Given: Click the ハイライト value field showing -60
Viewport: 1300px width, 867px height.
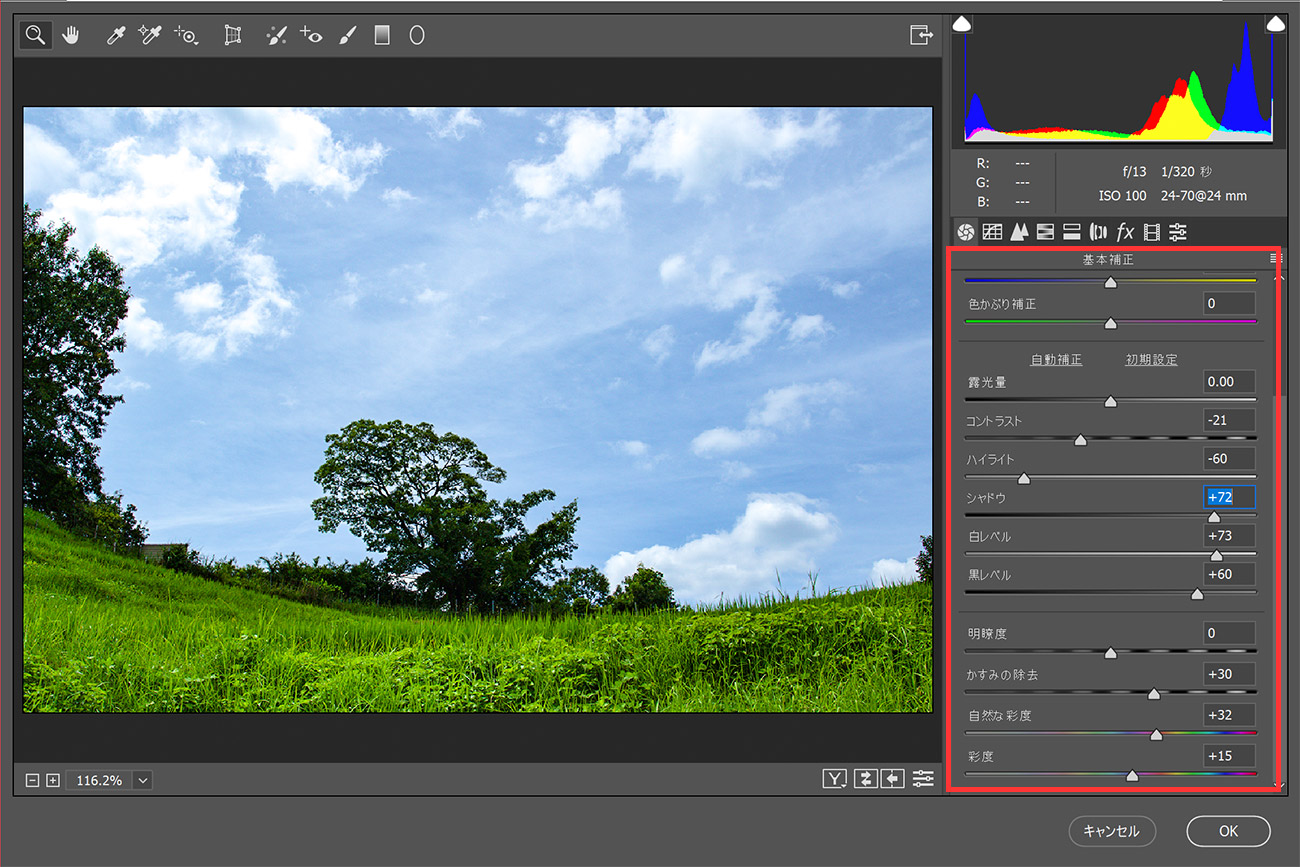Looking at the screenshot, I should (x=1229, y=459).
